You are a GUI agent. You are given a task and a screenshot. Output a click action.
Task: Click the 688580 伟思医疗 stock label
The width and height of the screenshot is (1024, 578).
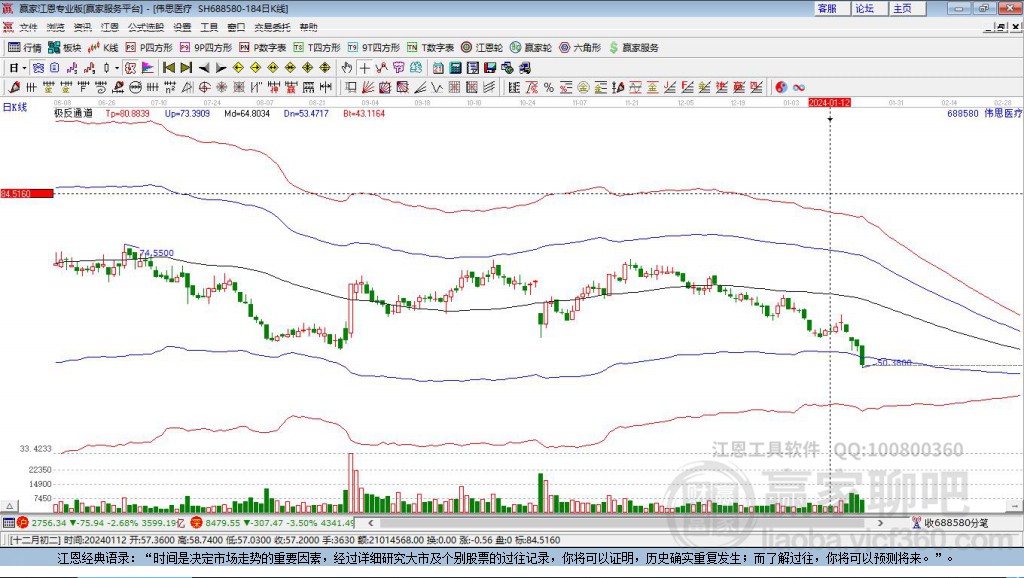click(985, 113)
